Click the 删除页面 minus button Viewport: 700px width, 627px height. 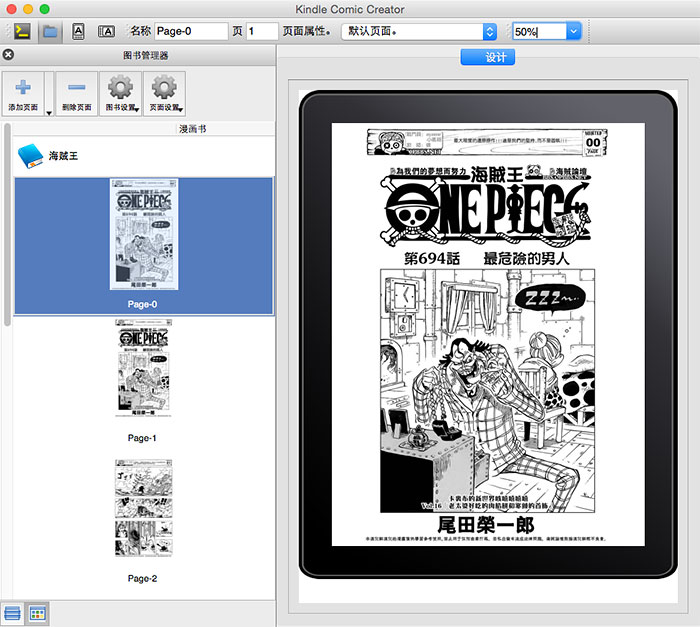[x=77, y=94]
